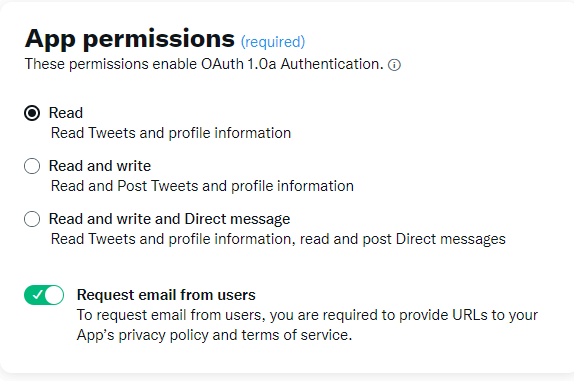Click the checkmark inside the green email toggle
Viewport: 574px width, 381px height.
click(x=37, y=295)
